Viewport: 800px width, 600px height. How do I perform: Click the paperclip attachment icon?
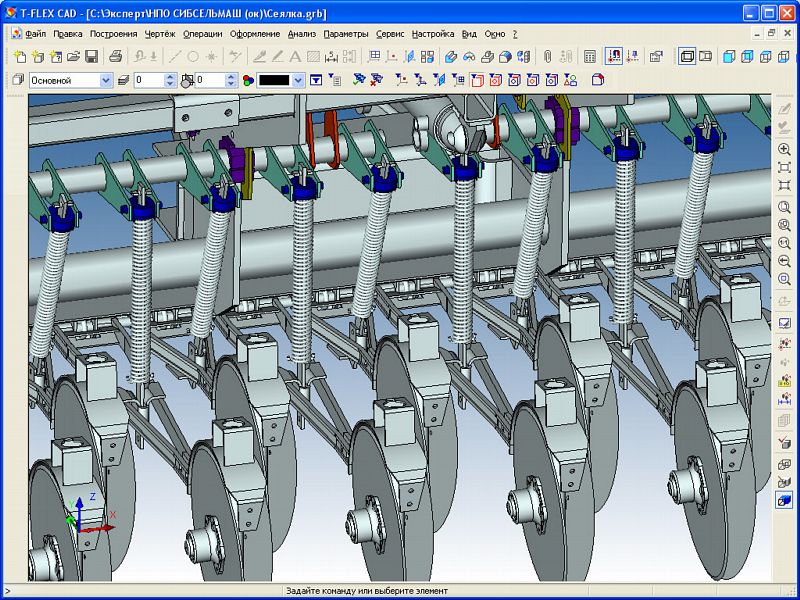coord(547,56)
